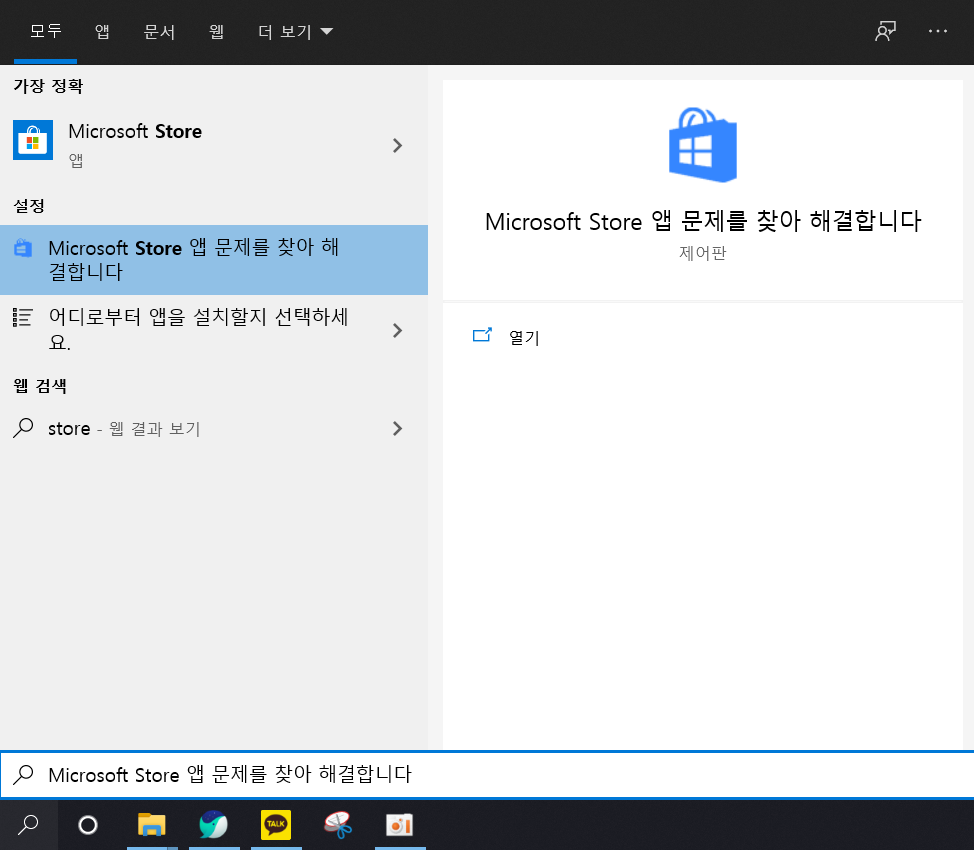Click the search input box at bottom
This screenshot has height=850, width=974.
487,774
